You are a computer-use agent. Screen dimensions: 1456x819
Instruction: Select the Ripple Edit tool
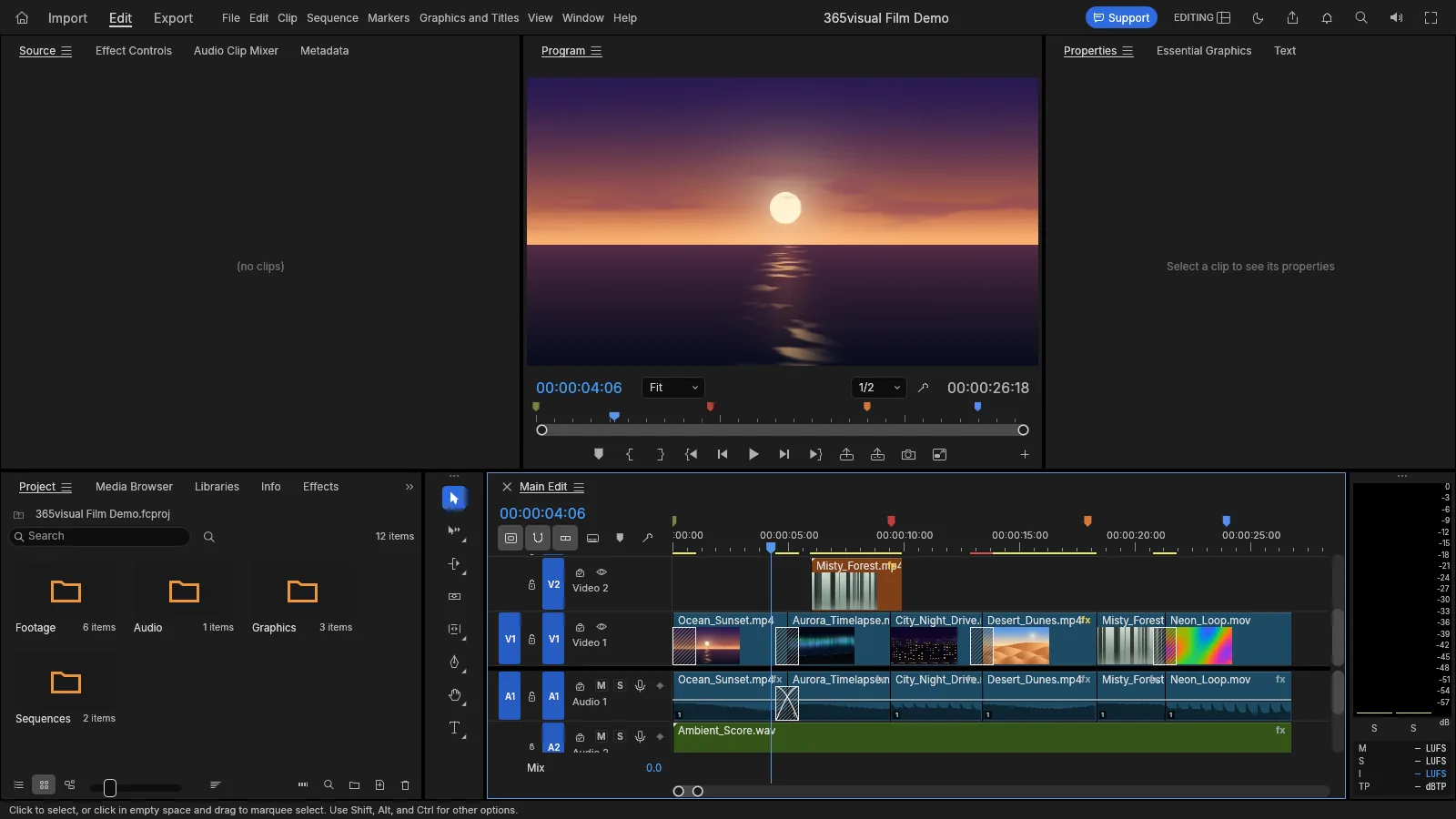(x=454, y=564)
